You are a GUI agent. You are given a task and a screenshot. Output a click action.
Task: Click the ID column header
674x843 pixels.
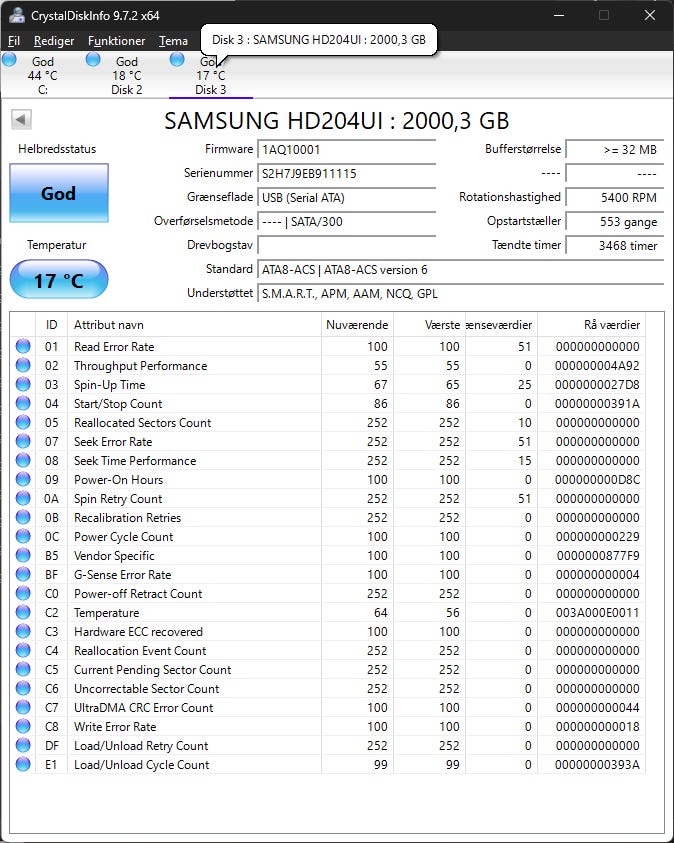pos(52,325)
